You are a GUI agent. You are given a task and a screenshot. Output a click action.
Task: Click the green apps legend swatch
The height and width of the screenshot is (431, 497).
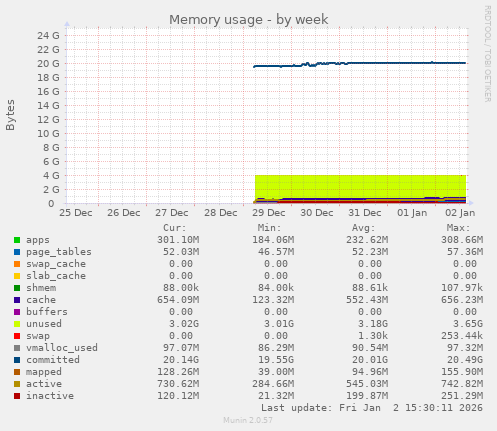[x=17, y=240]
